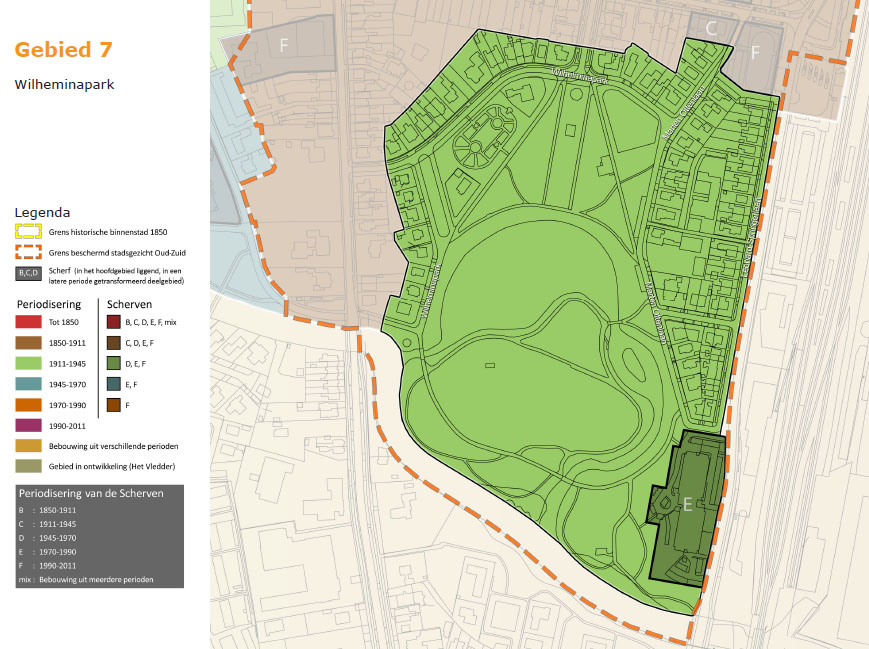Click the purple 1990-2011 period swatch
The image size is (869, 649).
30,425
